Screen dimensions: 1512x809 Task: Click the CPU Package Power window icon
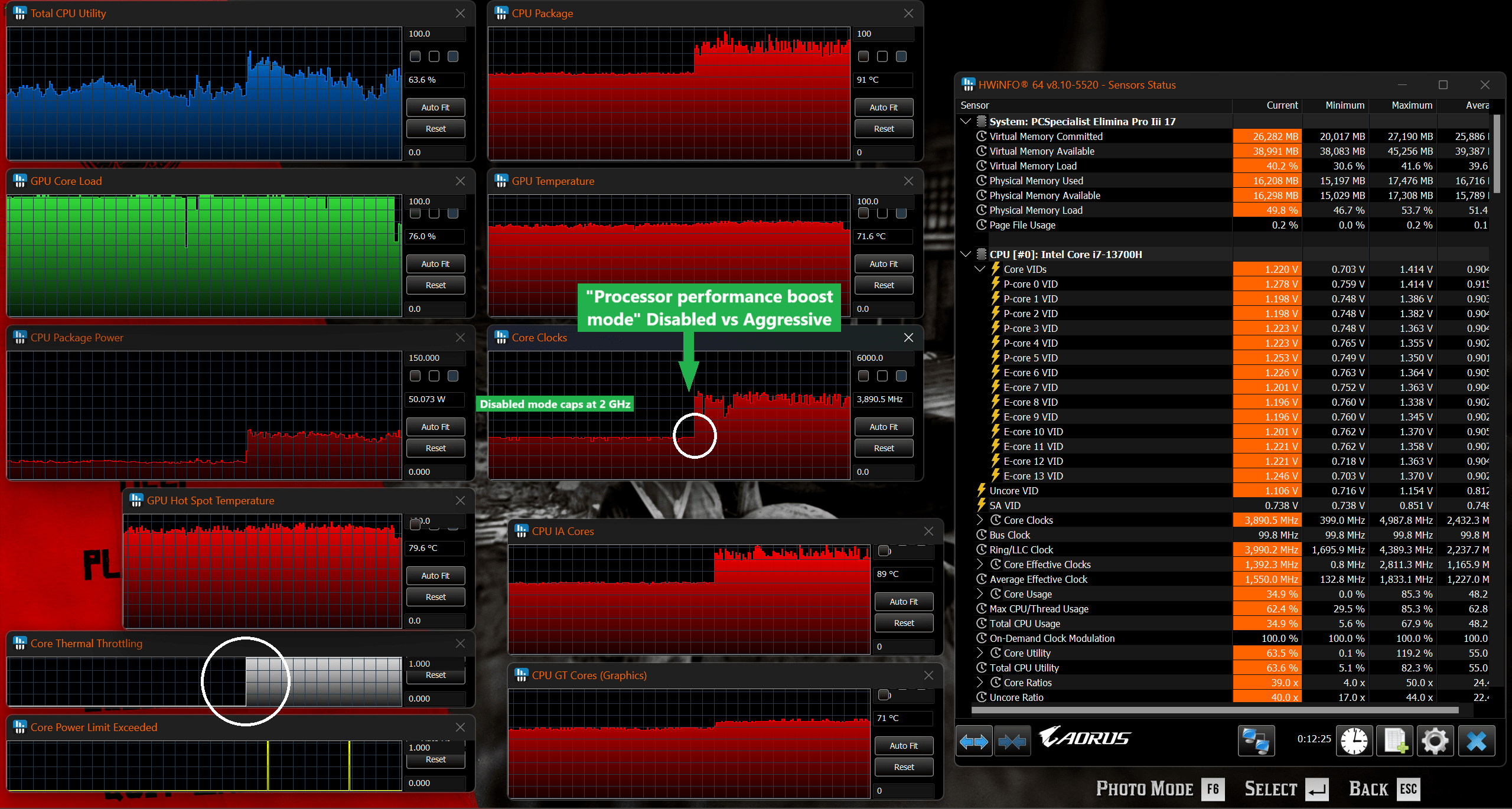coord(20,337)
